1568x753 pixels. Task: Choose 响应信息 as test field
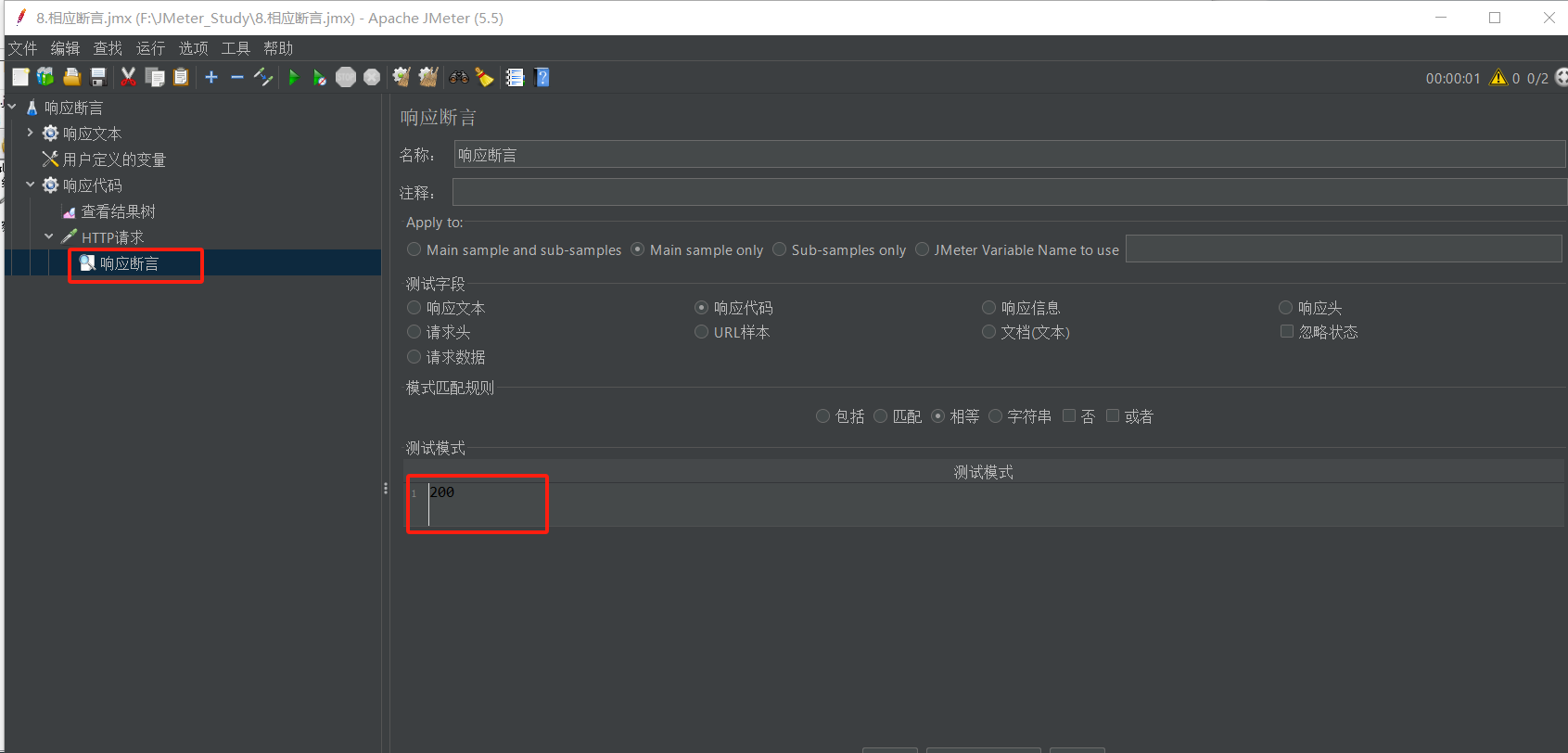[989, 308]
